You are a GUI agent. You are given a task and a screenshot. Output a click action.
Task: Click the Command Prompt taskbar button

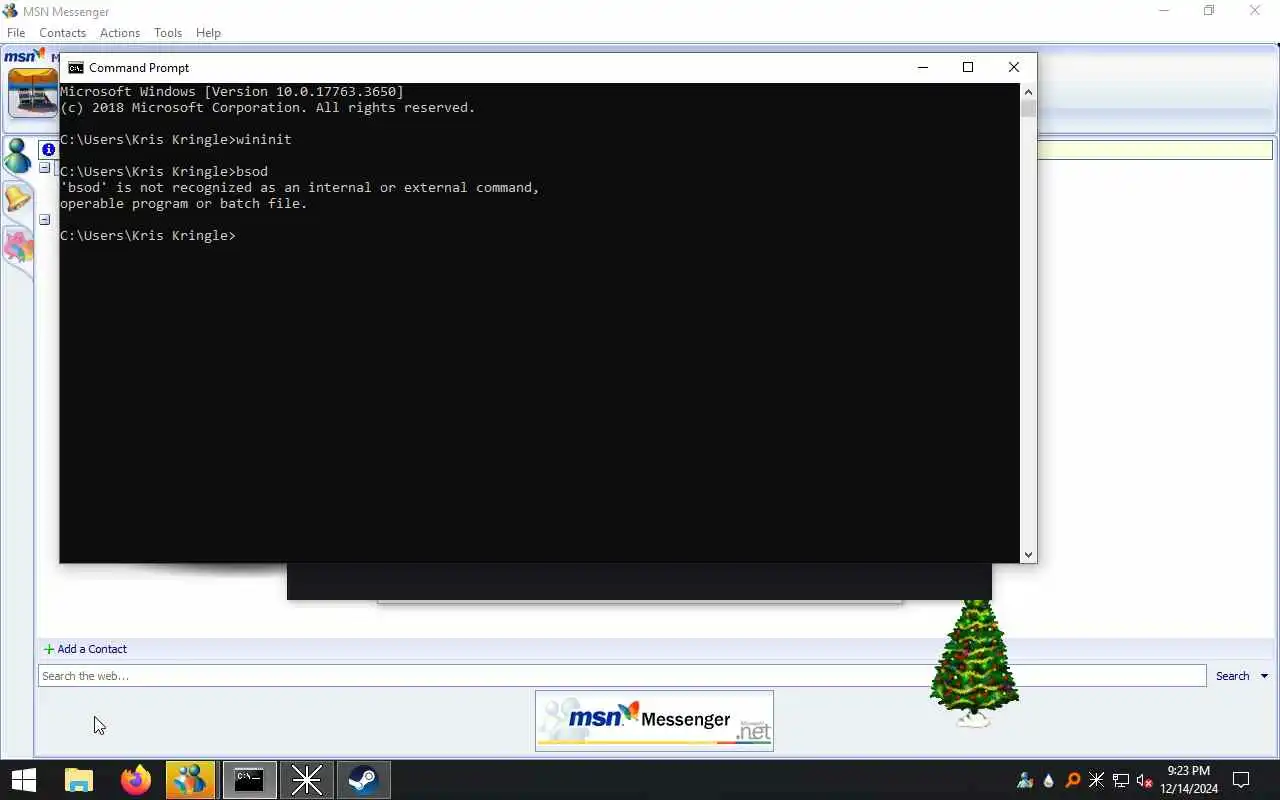point(249,780)
